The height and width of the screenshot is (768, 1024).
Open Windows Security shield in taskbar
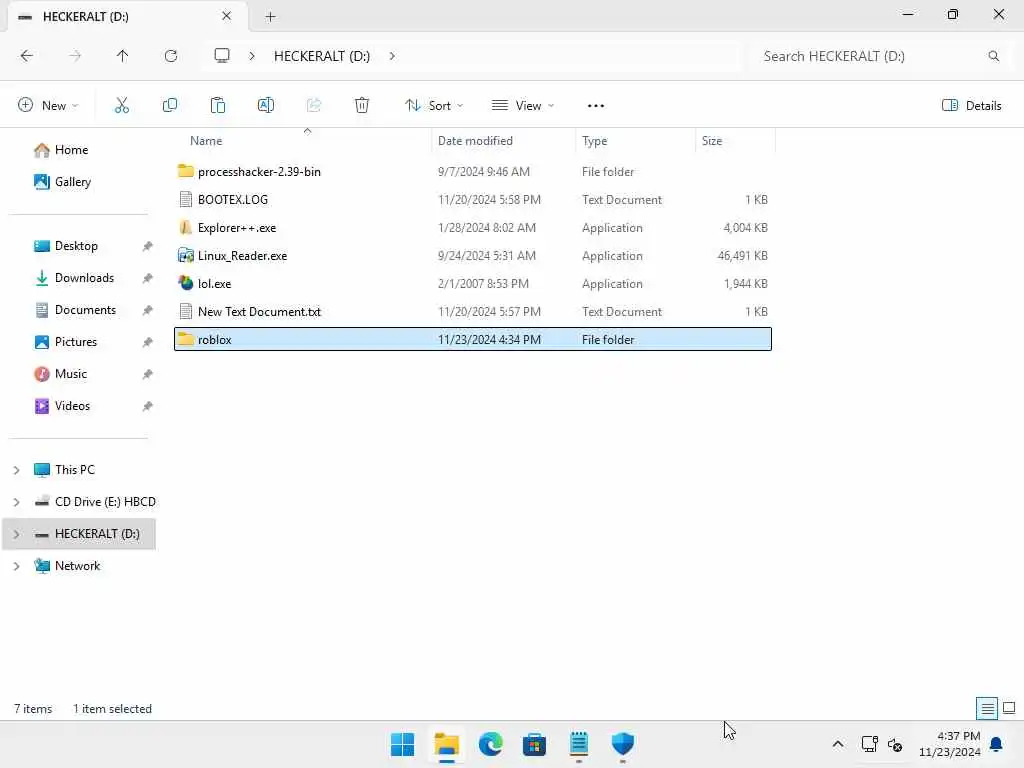622,744
